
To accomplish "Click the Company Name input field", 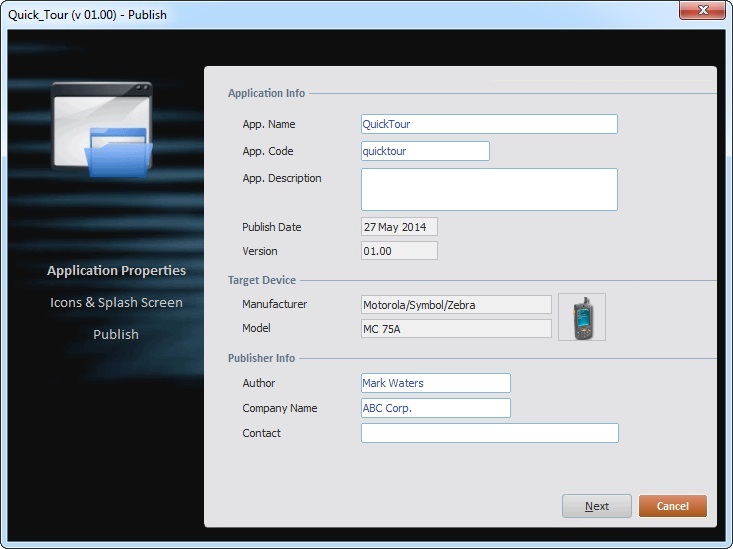I will [435, 408].
